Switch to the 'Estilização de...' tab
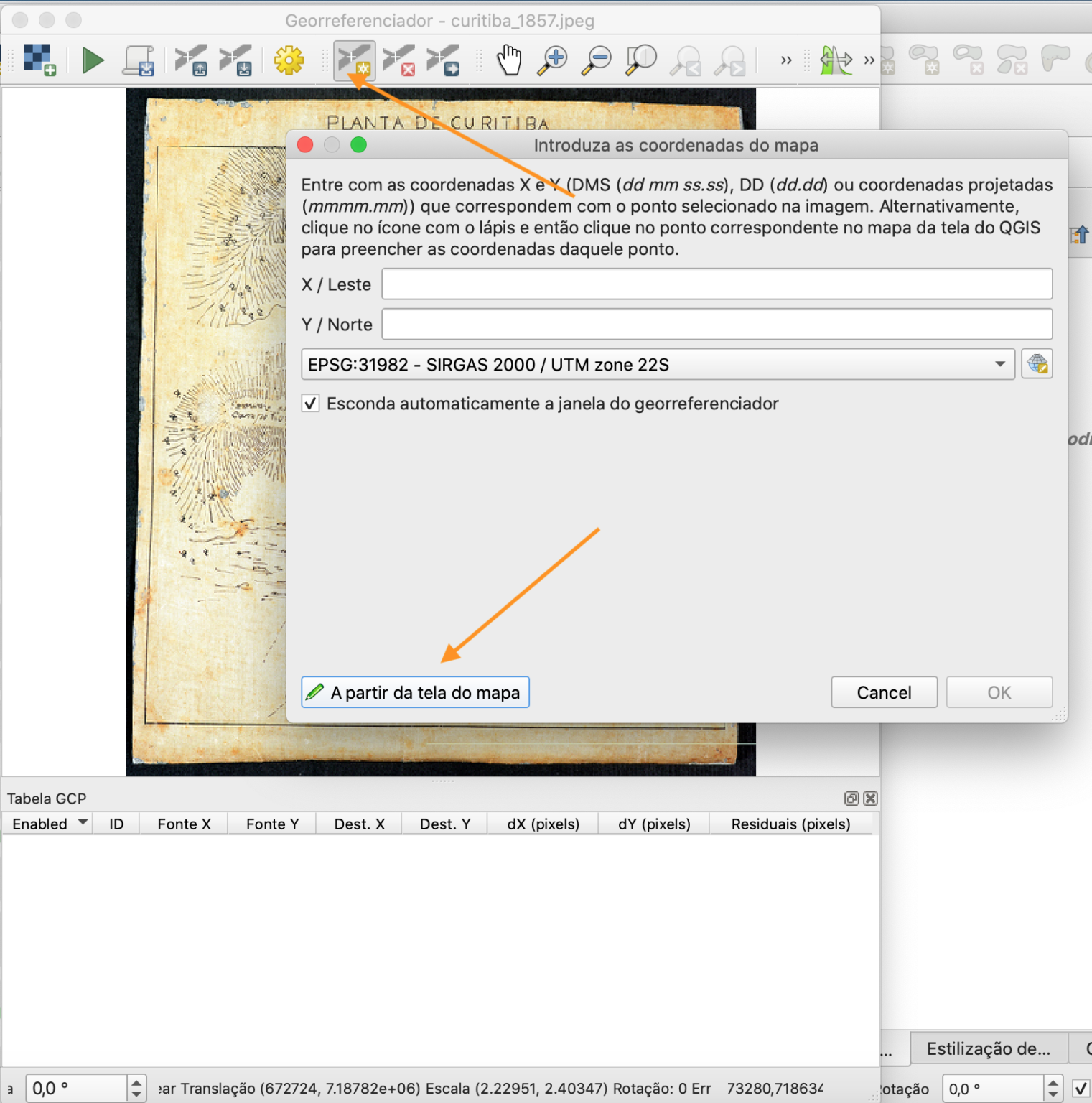This screenshot has height=1103, width=1092. [x=988, y=1048]
